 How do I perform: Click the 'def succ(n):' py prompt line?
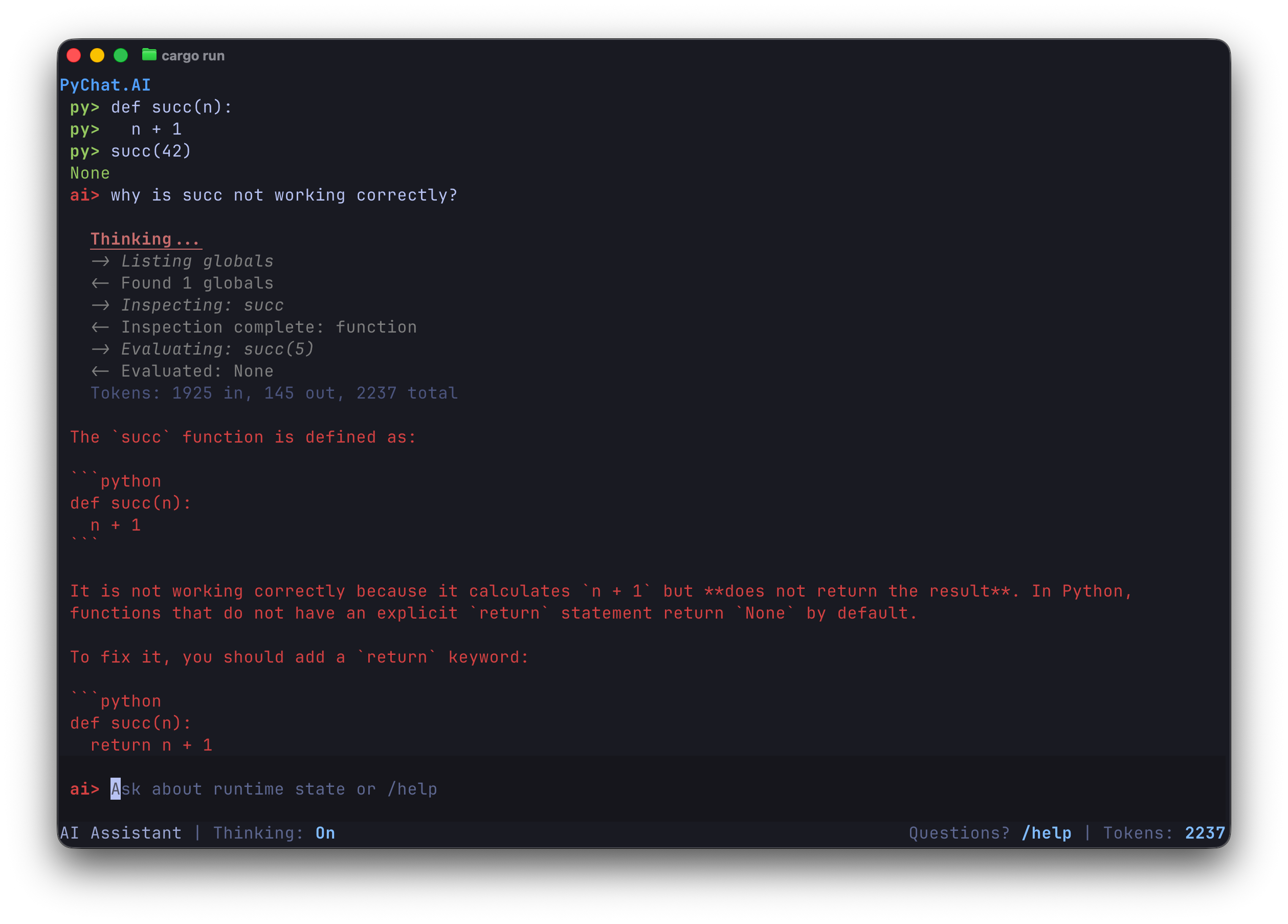151,107
